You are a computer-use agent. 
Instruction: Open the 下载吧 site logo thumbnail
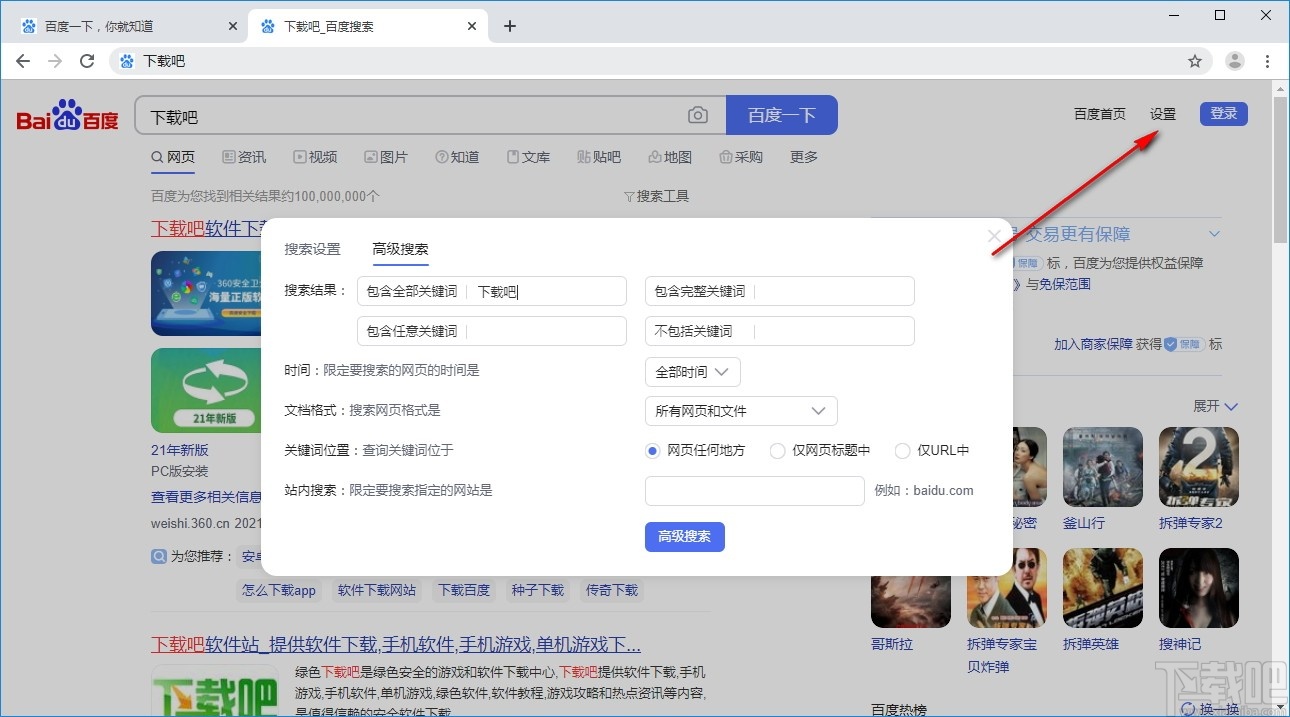[215, 691]
